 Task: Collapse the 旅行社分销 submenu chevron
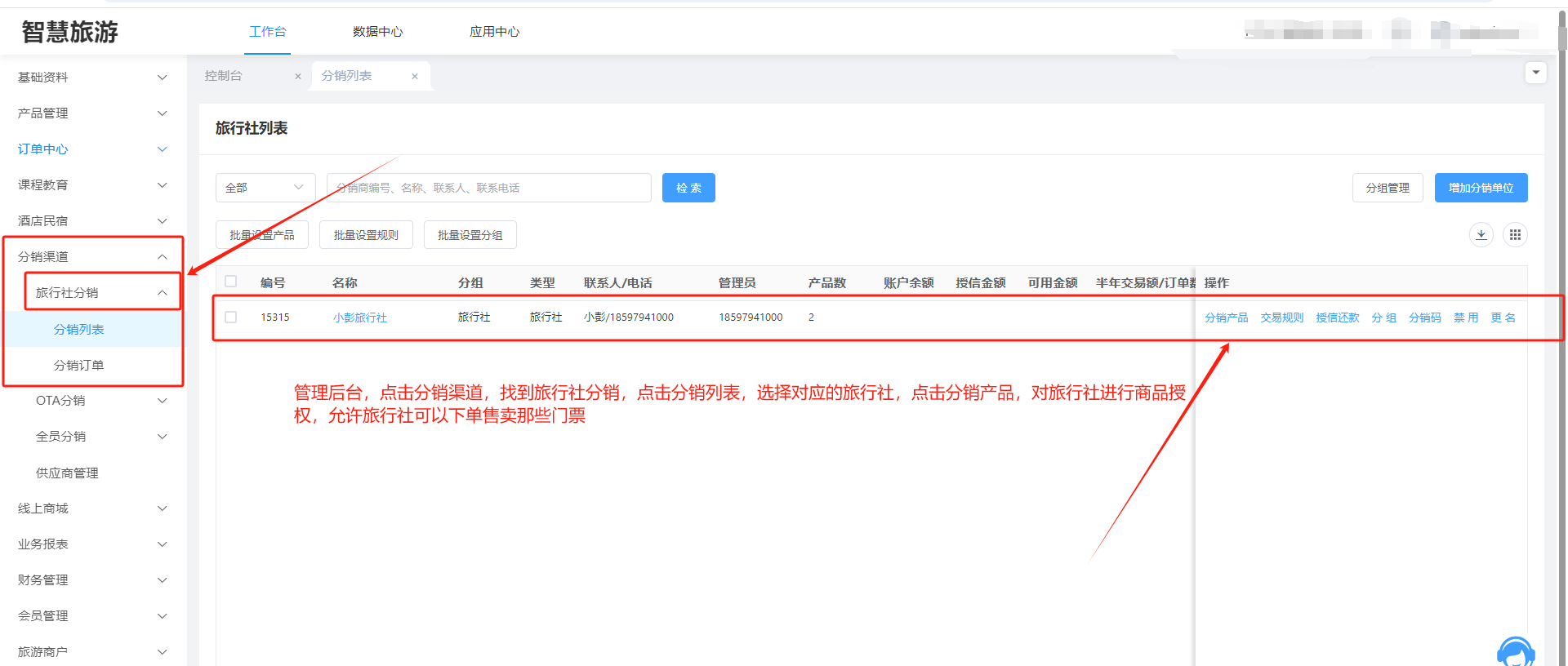(162, 293)
